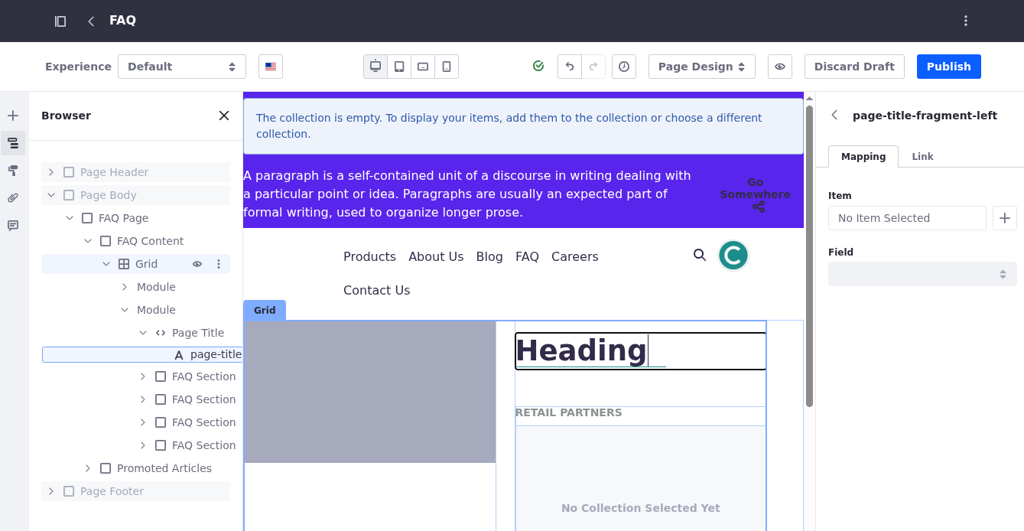Screen dimensions: 1024x531
Task: Open the Page Design mode dropdown
Action: coord(701,67)
